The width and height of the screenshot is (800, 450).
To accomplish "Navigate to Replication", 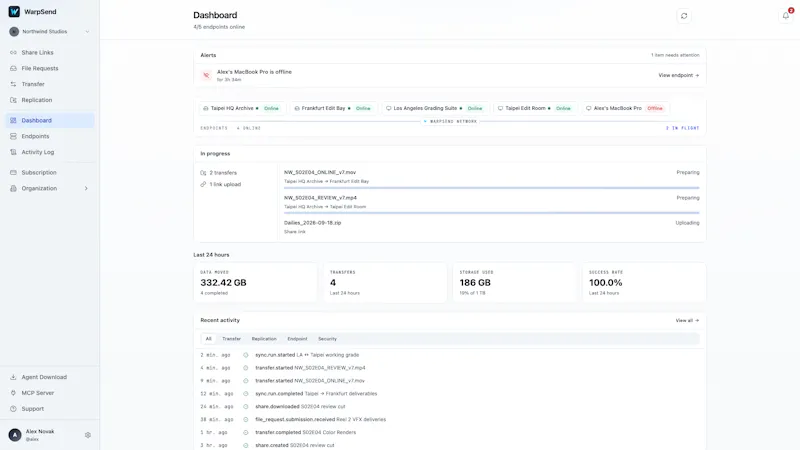I will click(x=49, y=100).
